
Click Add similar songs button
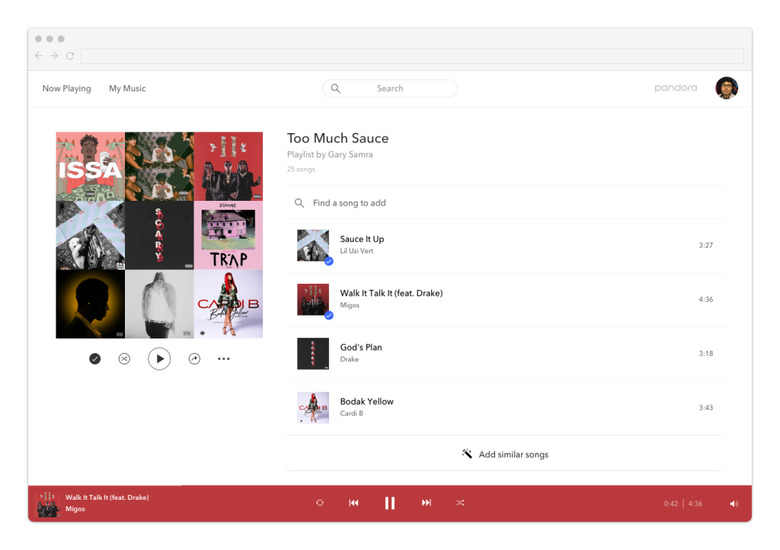(505, 455)
